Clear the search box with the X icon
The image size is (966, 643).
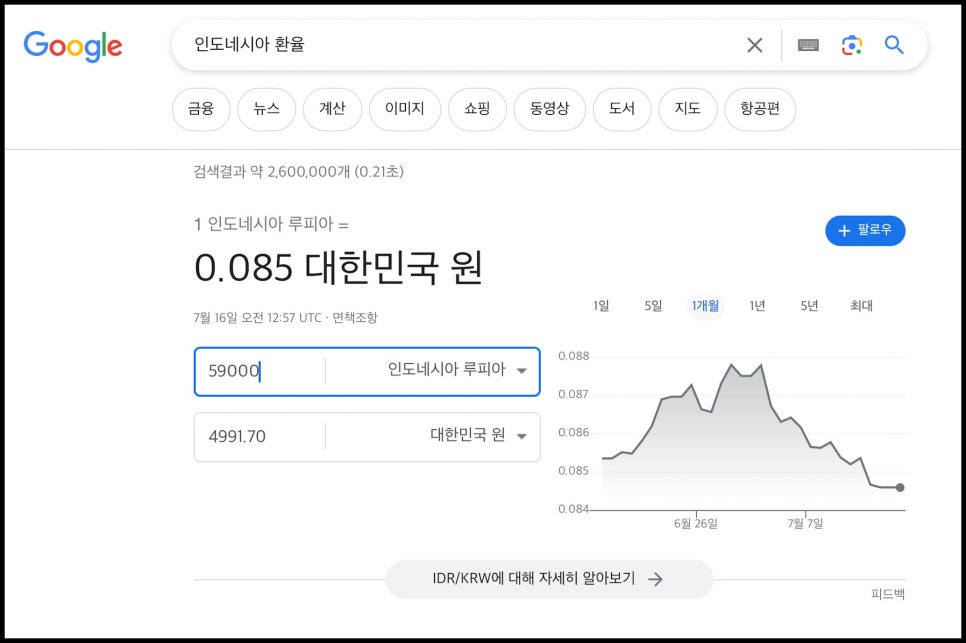tap(755, 45)
